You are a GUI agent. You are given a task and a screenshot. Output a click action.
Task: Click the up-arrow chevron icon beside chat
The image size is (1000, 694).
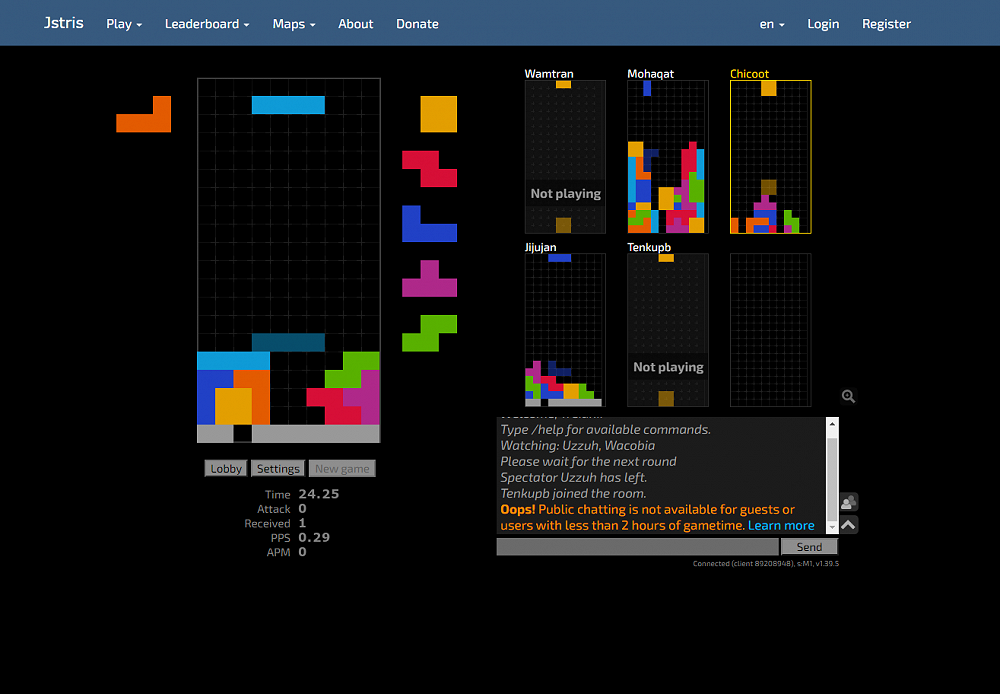(848, 525)
